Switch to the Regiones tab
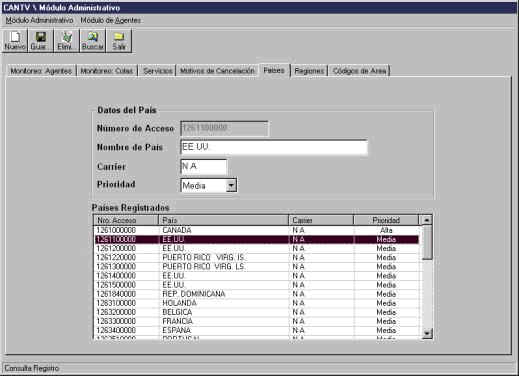 click(x=309, y=71)
